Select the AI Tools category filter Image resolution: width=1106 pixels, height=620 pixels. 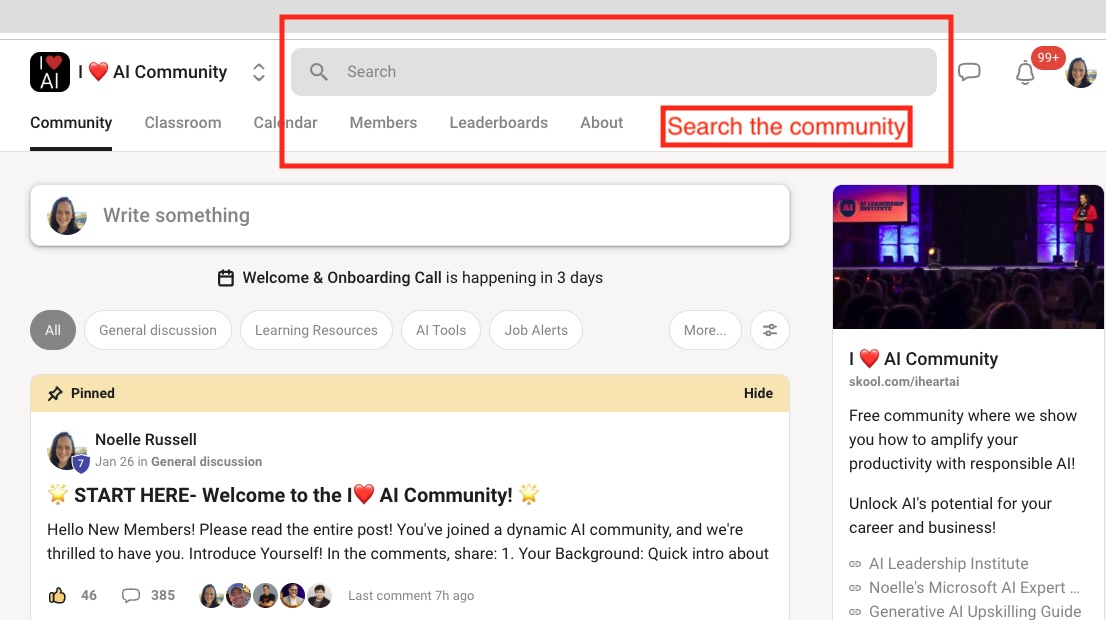coord(440,330)
